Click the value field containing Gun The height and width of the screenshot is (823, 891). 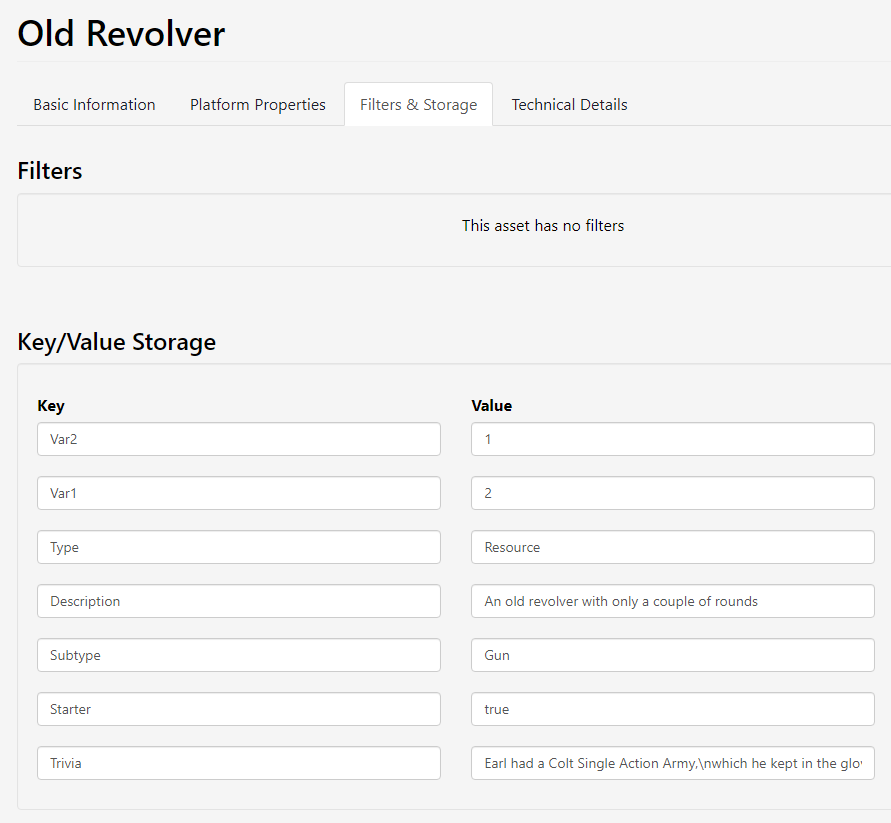point(672,655)
